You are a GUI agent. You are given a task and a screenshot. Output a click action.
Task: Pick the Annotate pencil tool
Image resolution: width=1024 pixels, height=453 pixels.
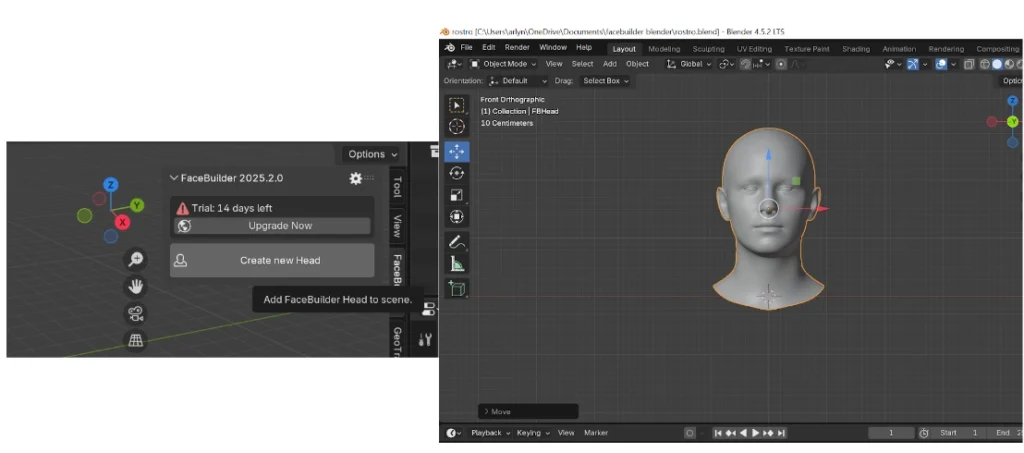pyautogui.click(x=457, y=242)
